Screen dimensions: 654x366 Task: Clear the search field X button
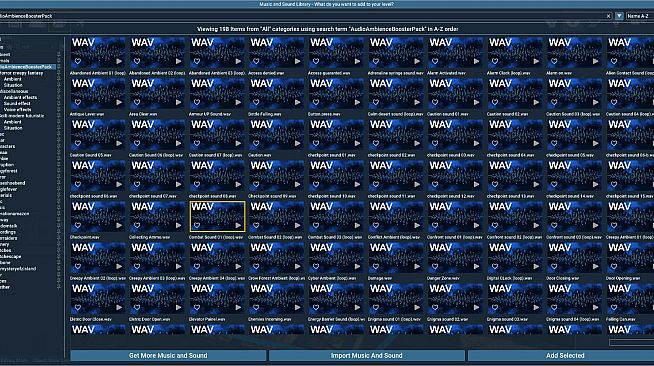[x=609, y=16]
